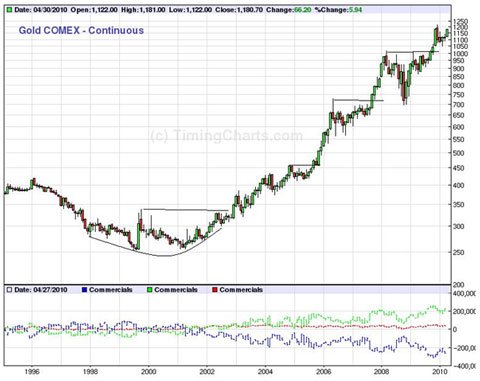Click the TimingCharts.com watermark text
Viewport: 480px width, 381px height.
pyautogui.click(x=226, y=136)
